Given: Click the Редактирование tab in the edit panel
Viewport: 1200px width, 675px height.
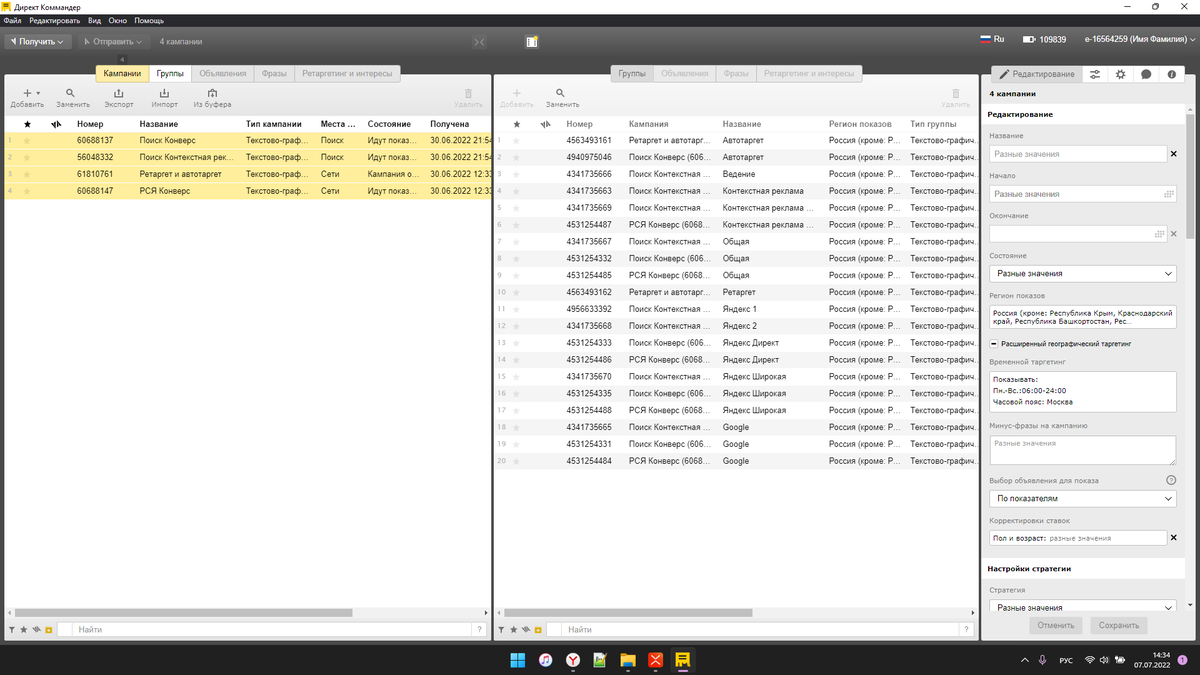Looking at the screenshot, I should click(1035, 74).
